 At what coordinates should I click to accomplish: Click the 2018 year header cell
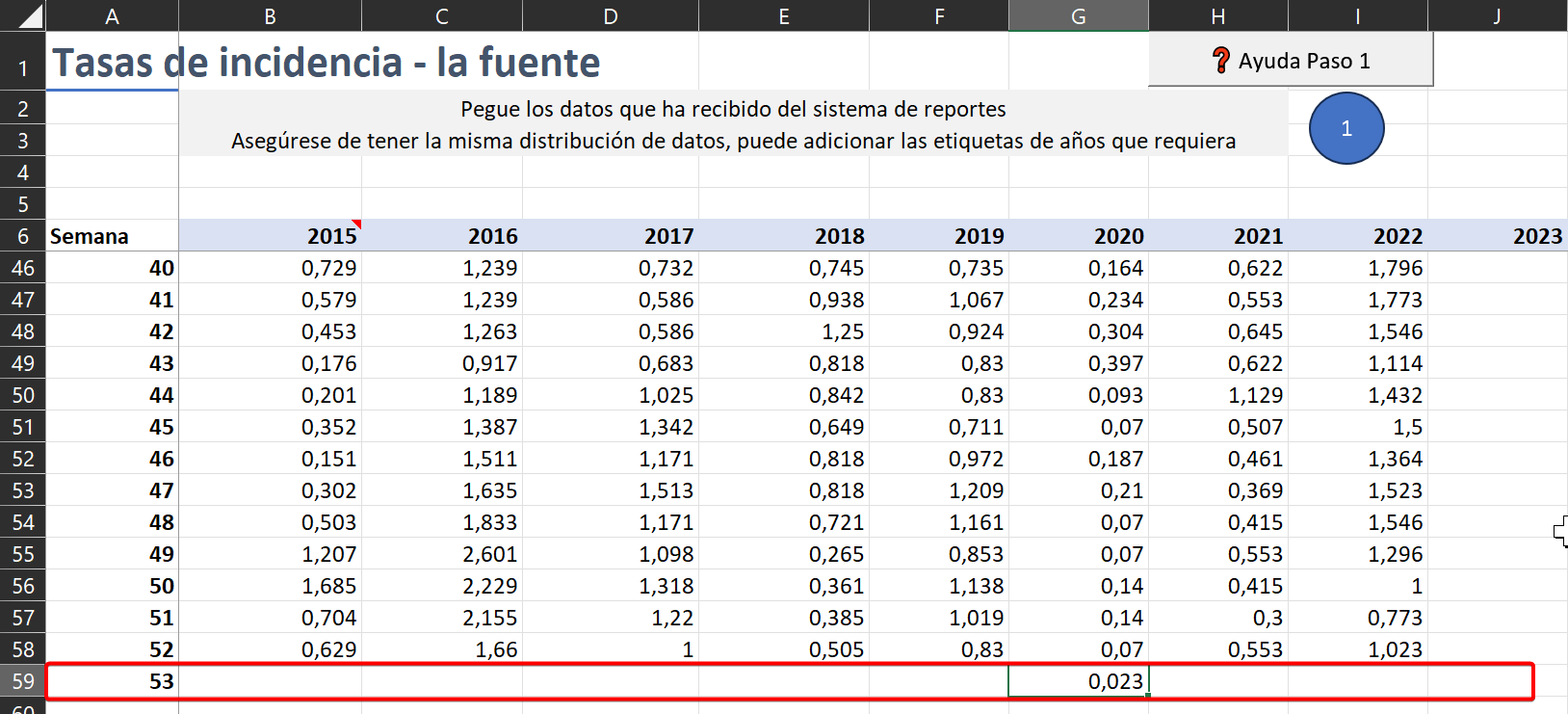coord(784,236)
